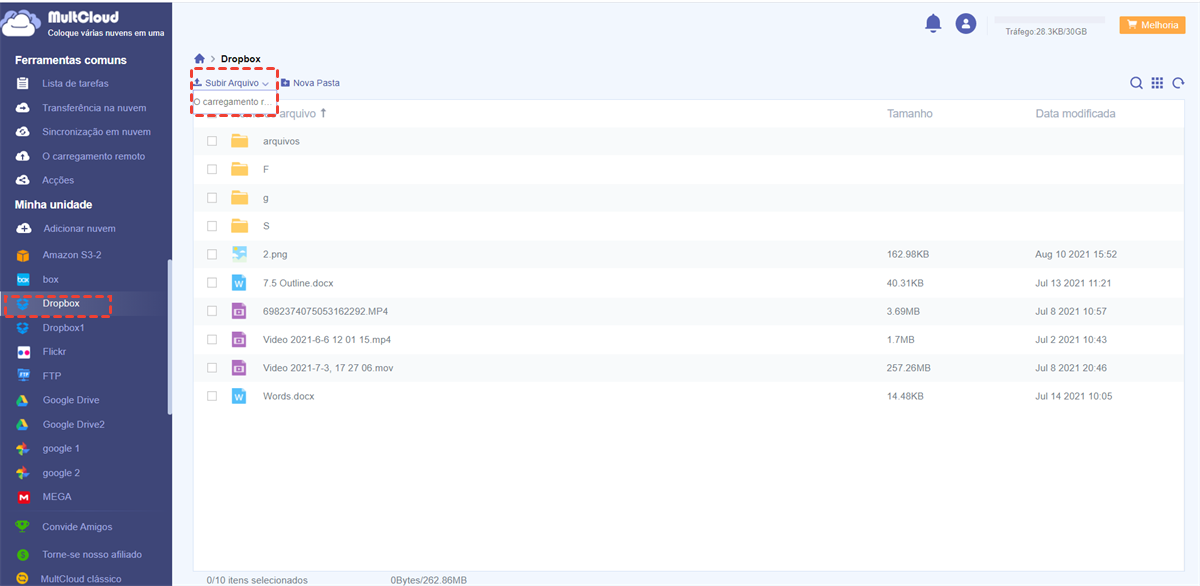Click the O carregamento remoto upload icon

(23, 156)
